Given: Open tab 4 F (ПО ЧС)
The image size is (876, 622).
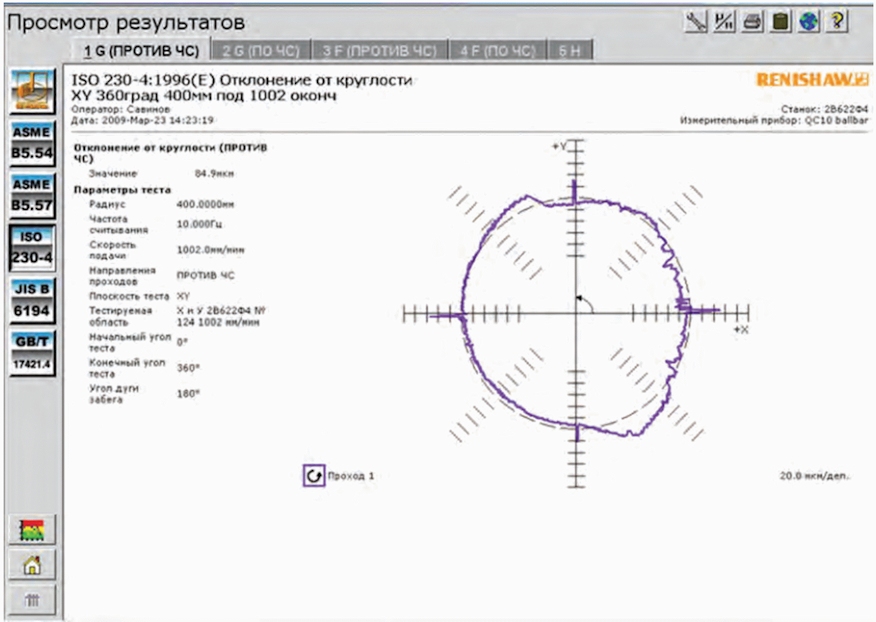Looking at the screenshot, I should tap(498, 50).
